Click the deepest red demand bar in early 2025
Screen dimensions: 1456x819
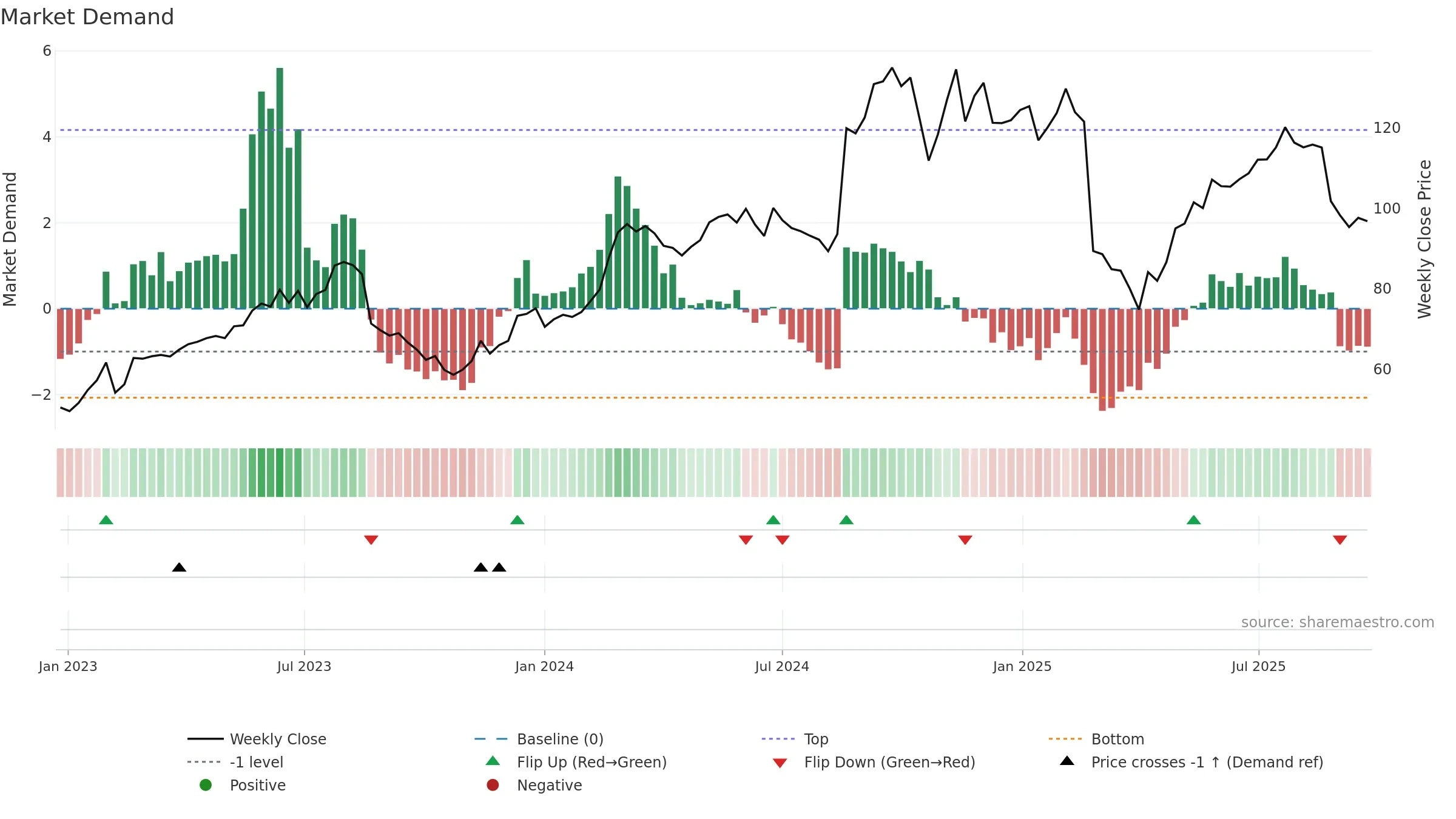click(x=1102, y=360)
